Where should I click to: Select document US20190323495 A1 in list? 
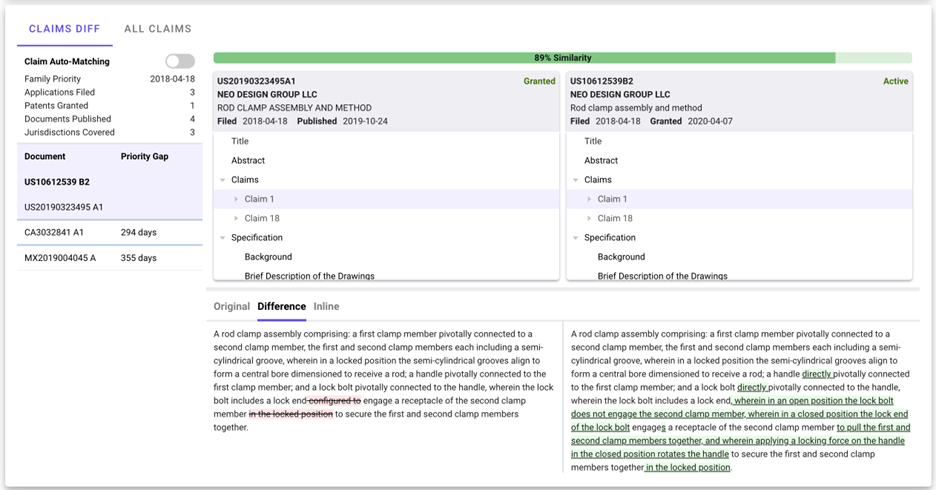[x=110, y=207]
